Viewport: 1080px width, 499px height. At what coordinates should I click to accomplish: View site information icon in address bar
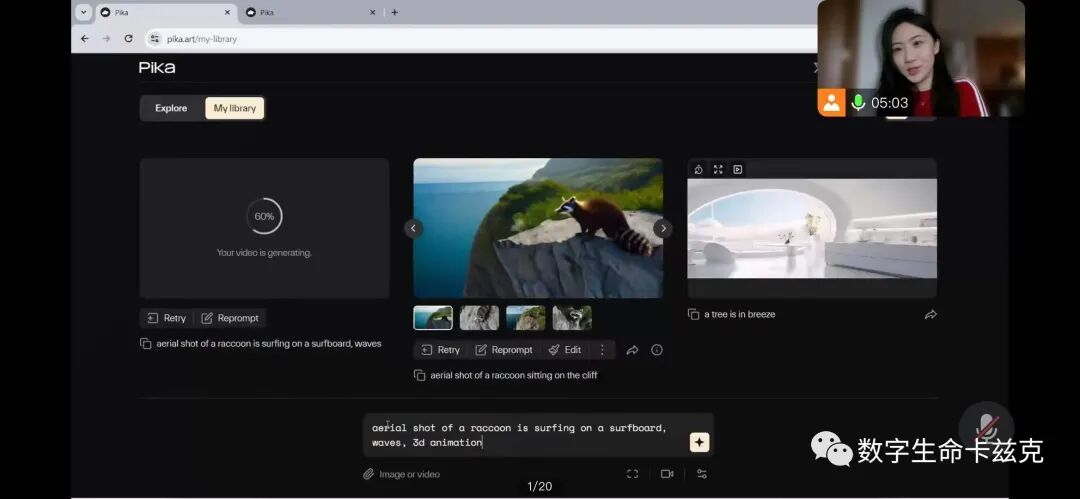point(155,39)
